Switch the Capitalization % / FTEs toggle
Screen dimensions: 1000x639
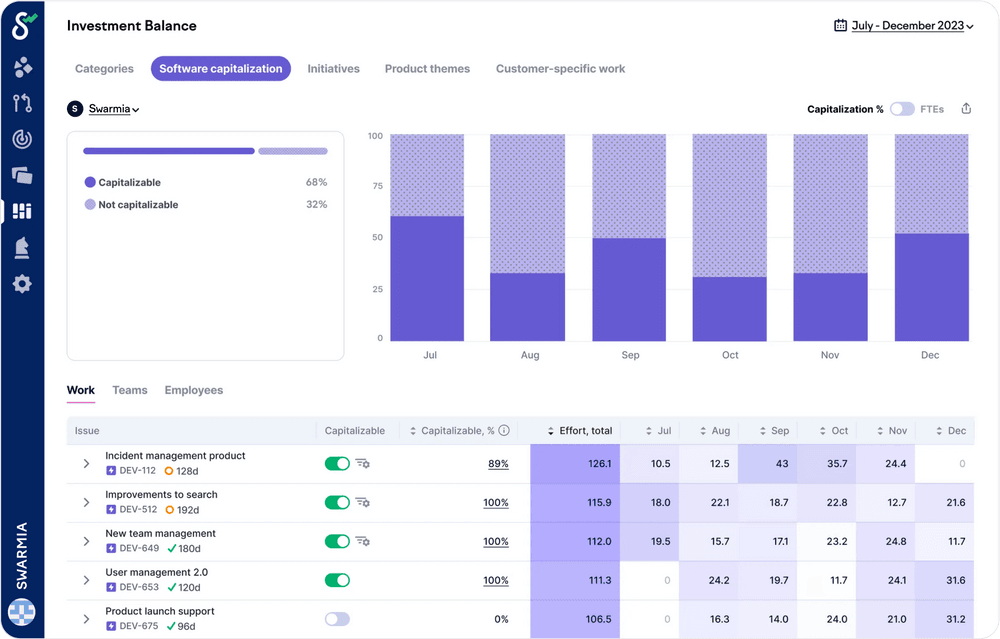pyautogui.click(x=902, y=109)
